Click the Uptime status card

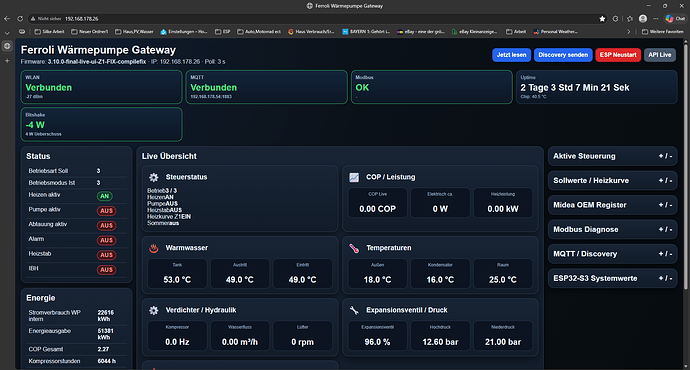[597, 87]
